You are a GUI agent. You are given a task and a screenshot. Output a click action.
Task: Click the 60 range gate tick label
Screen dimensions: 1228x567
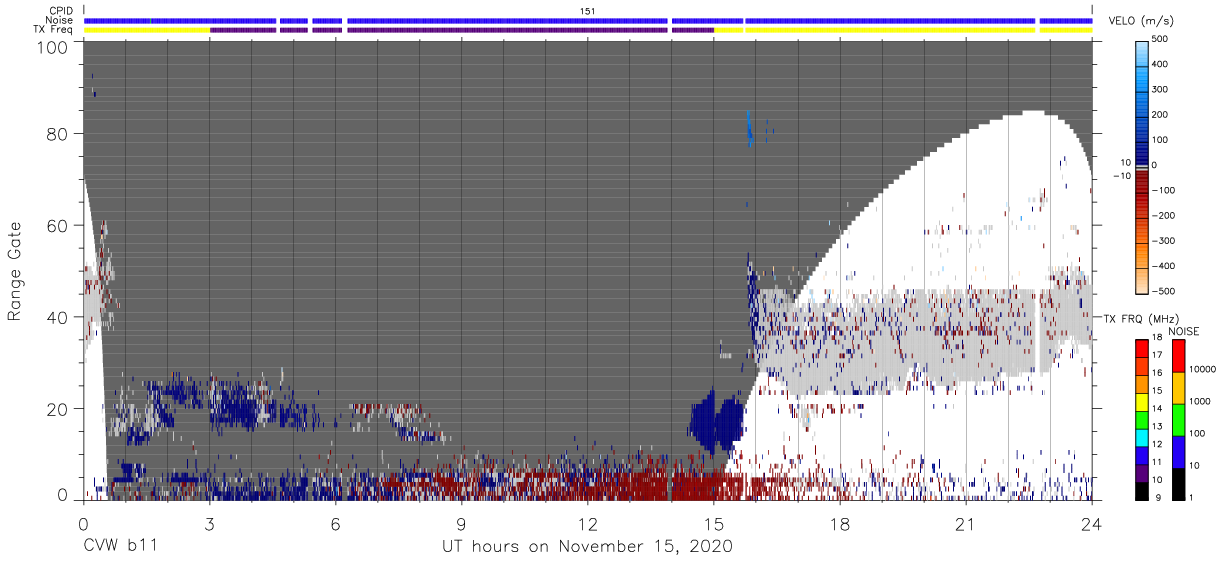click(x=58, y=225)
